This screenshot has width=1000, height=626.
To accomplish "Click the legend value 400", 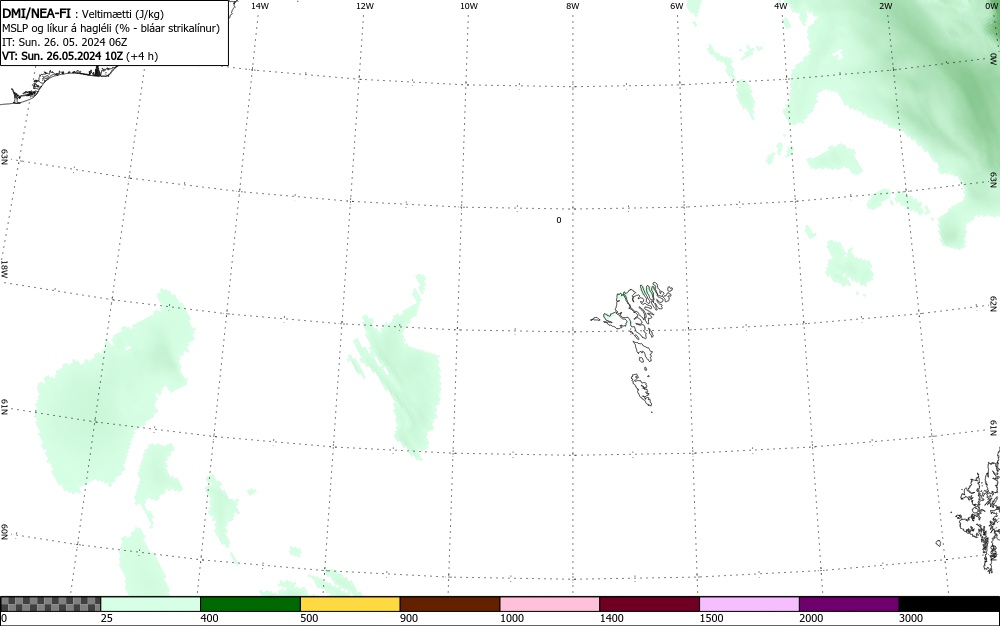I will click(x=209, y=618).
